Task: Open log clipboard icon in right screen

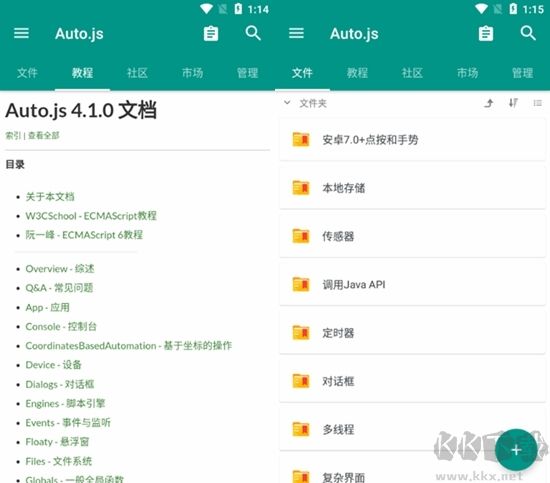Action: tap(486, 34)
